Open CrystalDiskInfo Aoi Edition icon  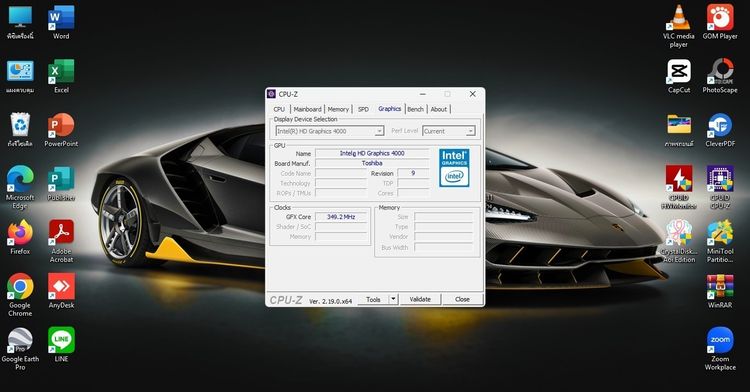coord(679,241)
